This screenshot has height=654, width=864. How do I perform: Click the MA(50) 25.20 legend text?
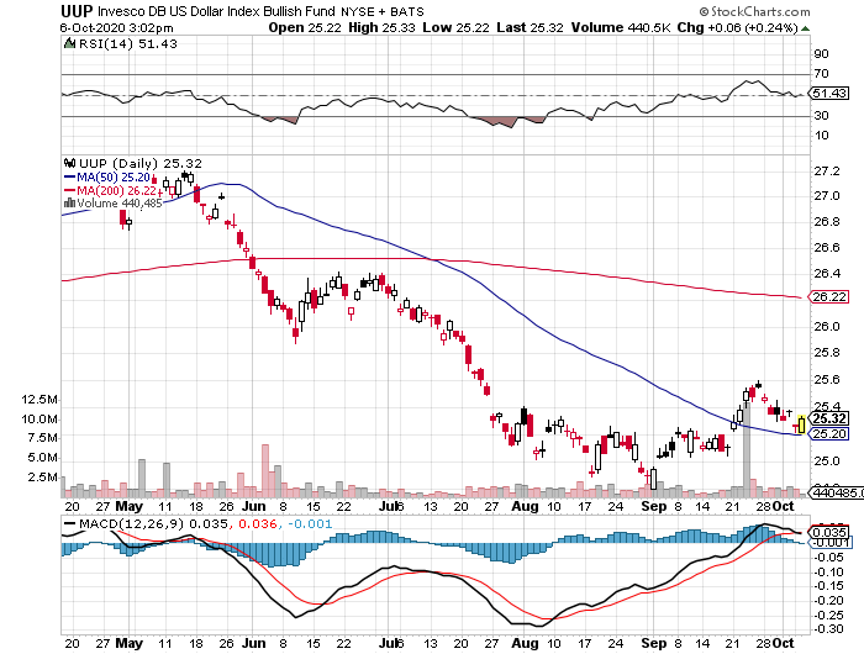[114, 177]
